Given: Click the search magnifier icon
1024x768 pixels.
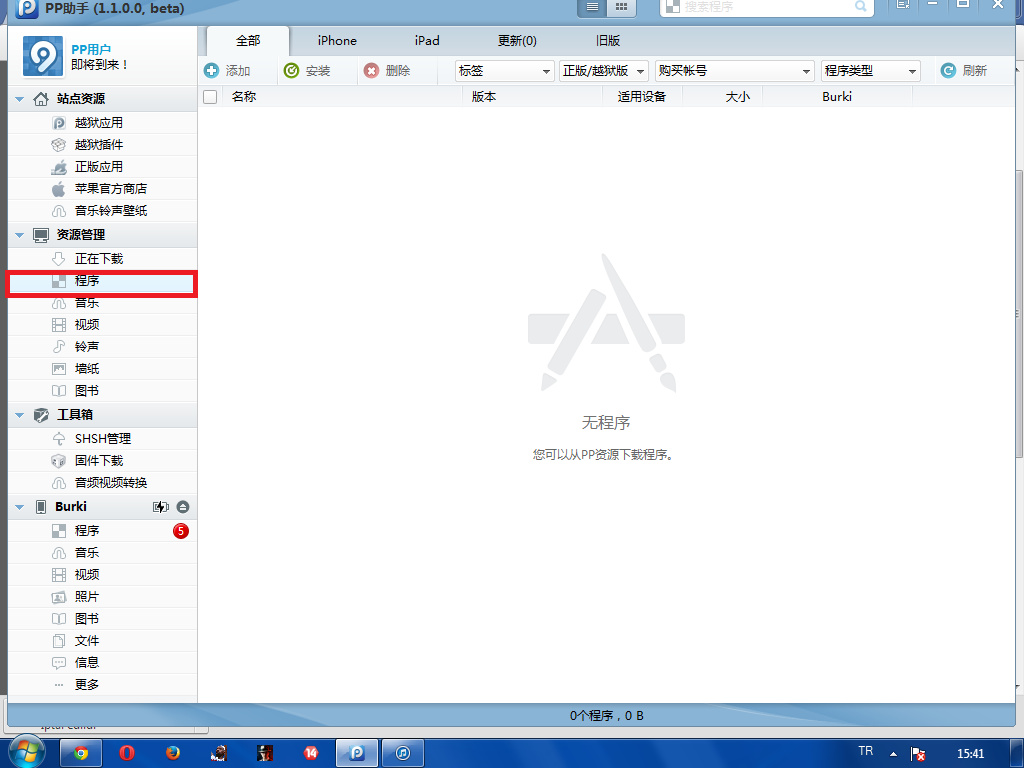Looking at the screenshot, I should pyautogui.click(x=861, y=7).
